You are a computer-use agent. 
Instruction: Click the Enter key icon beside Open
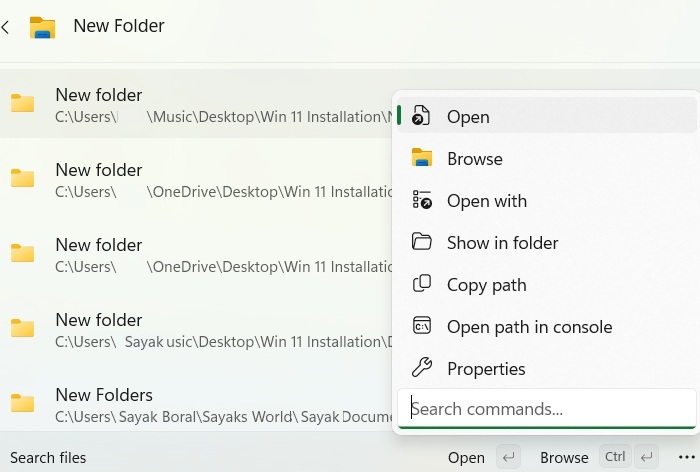pos(508,457)
